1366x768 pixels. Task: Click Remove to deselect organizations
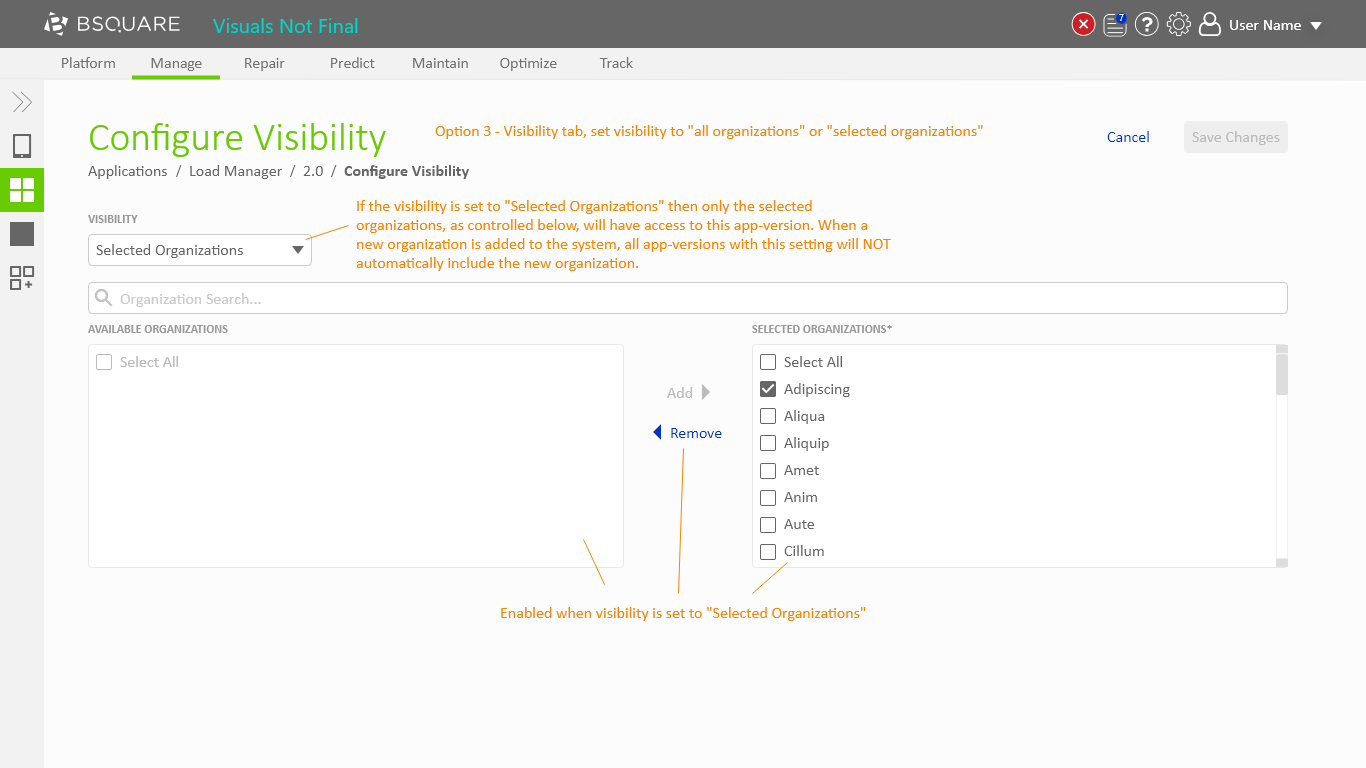click(x=688, y=433)
